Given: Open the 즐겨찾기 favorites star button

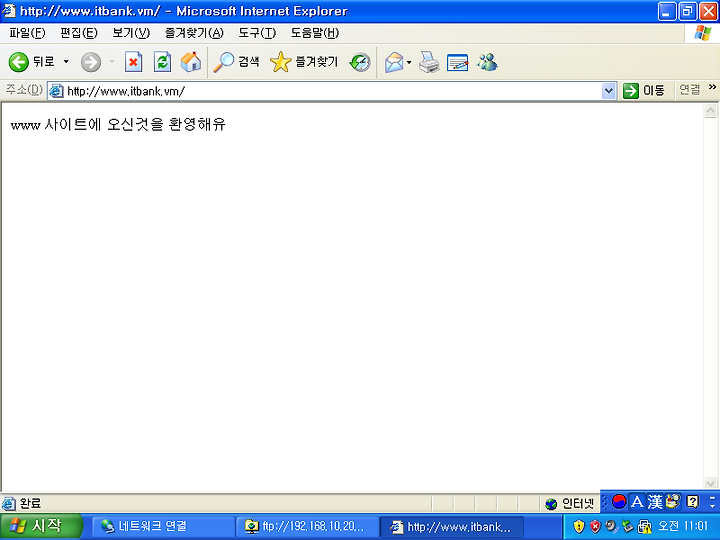Looking at the screenshot, I should (x=304, y=62).
